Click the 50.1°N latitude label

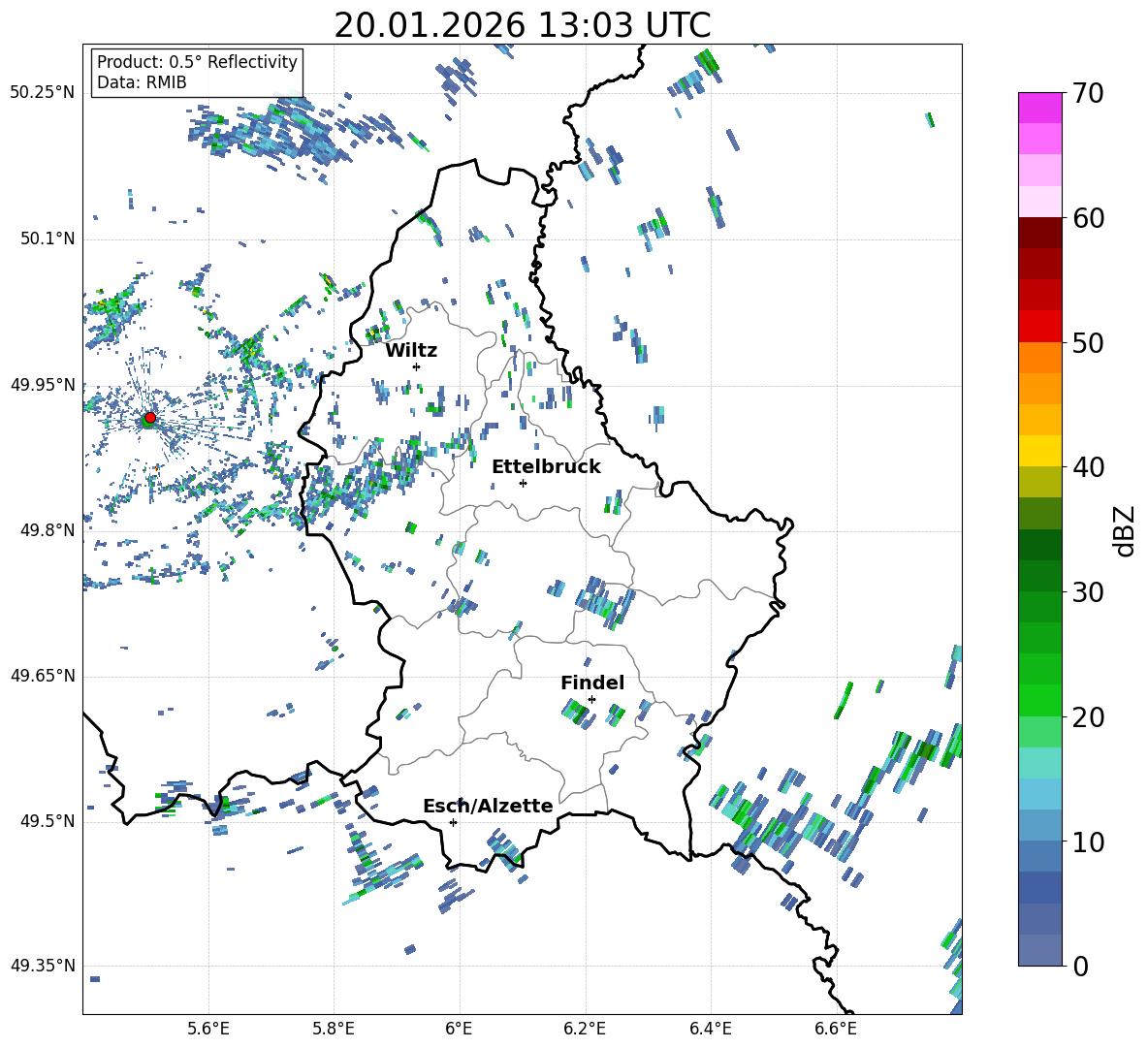tap(48, 238)
